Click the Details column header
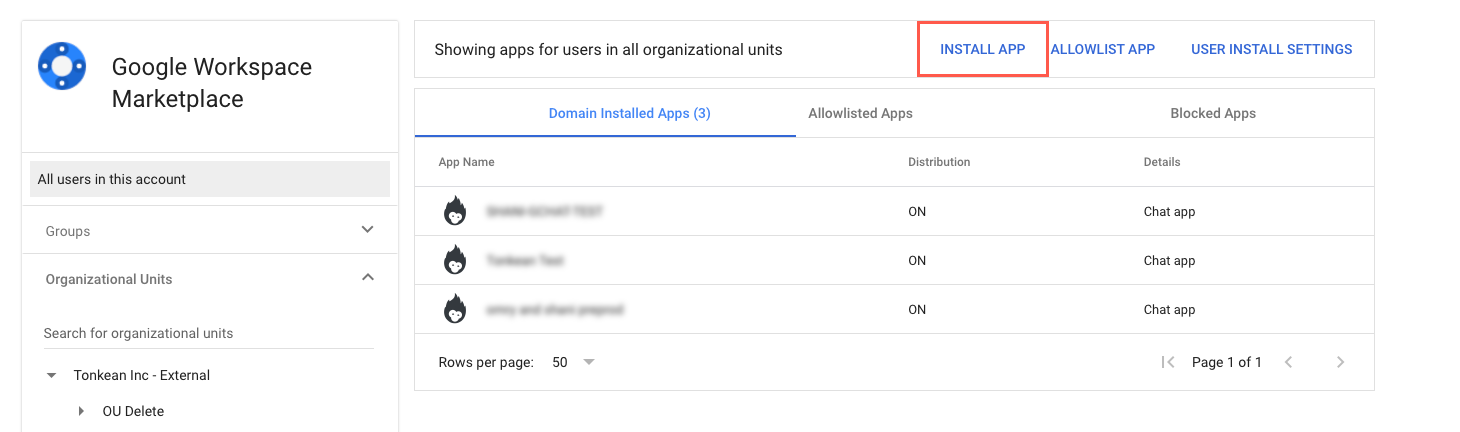 click(x=1162, y=162)
